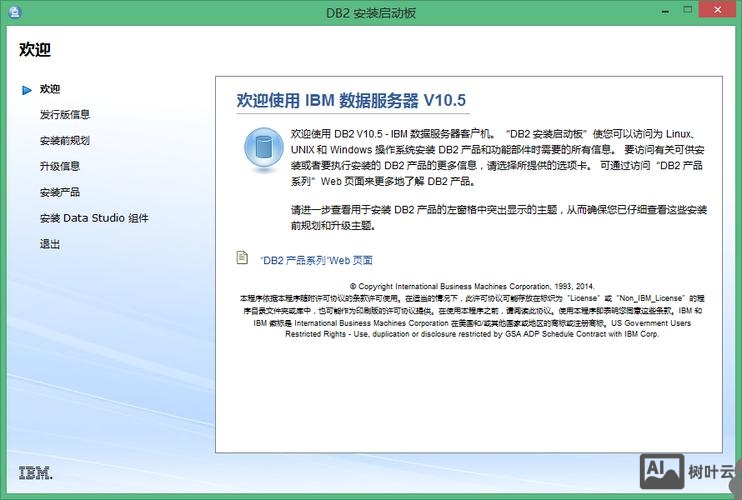Select the 欢迎 item in the left navigation
Viewport: 742px width, 500px height.
pos(50,89)
